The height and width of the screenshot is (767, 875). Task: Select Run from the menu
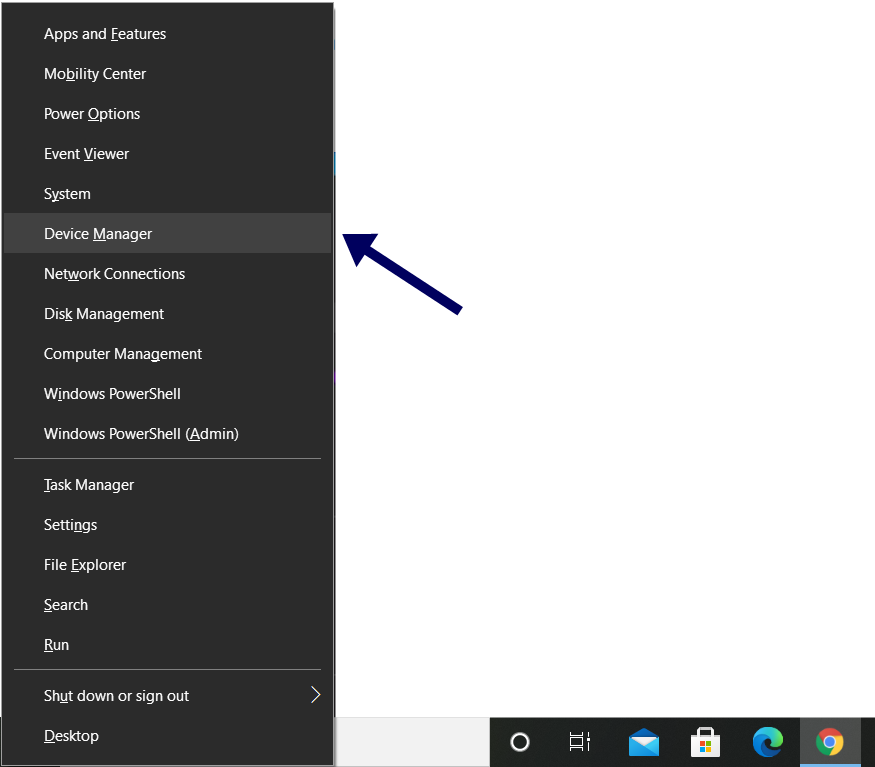[57, 645]
